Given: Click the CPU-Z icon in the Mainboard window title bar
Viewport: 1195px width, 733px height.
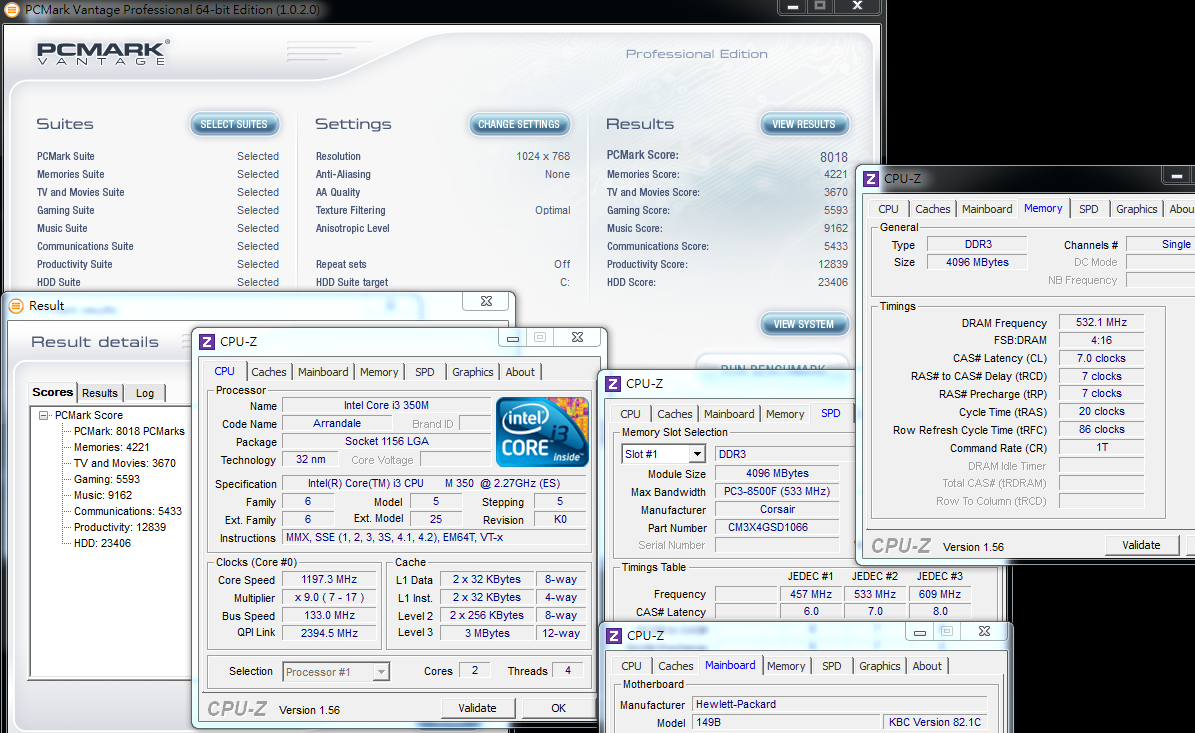Looking at the screenshot, I should tap(614, 635).
